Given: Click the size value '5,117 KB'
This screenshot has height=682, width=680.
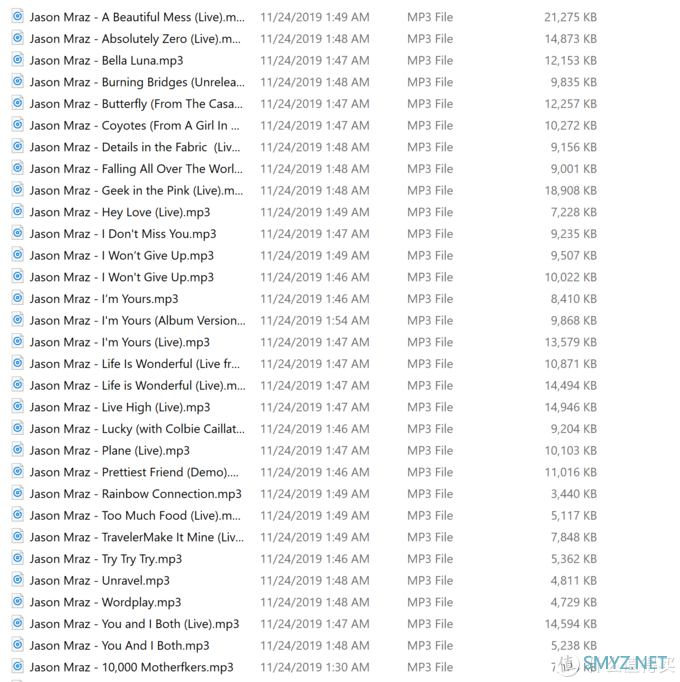Looking at the screenshot, I should click(x=573, y=516).
